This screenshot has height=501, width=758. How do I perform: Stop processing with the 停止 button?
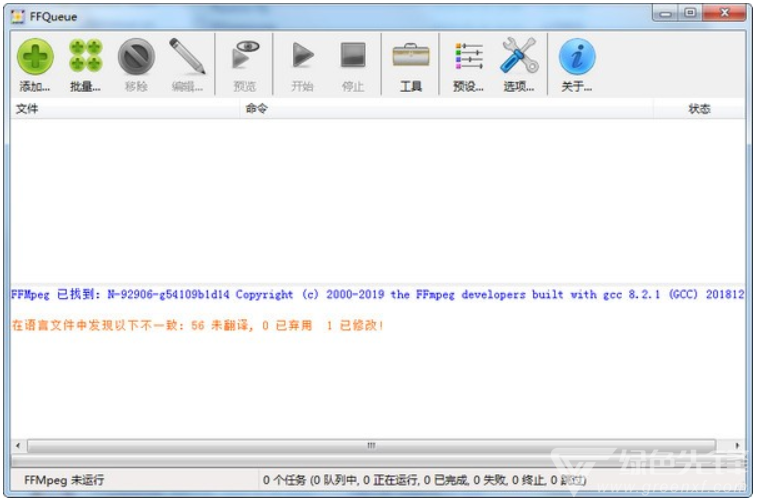point(353,65)
